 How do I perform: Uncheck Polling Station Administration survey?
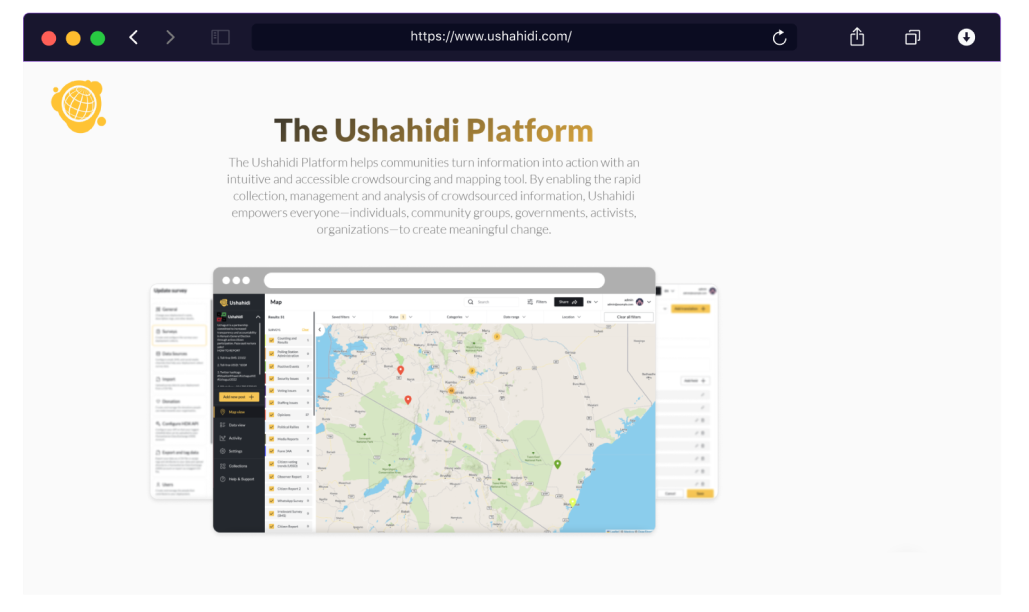(272, 354)
